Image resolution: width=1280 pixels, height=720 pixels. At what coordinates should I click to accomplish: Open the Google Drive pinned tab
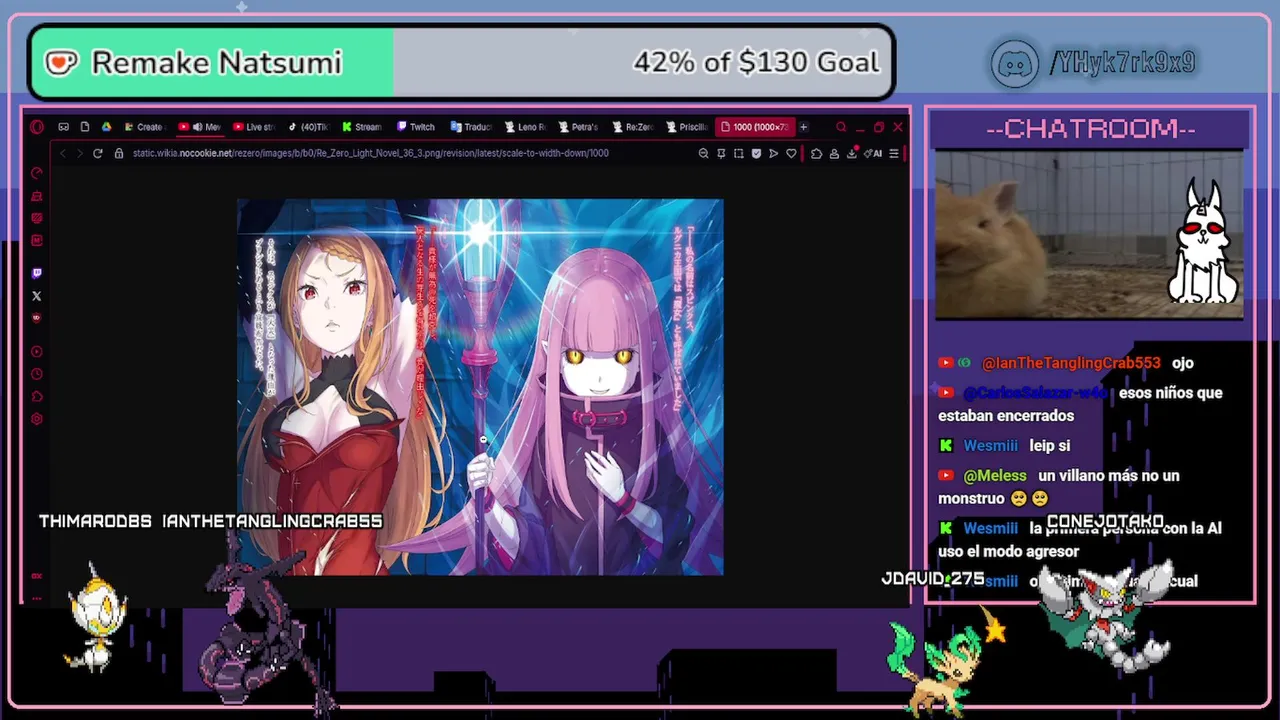(106, 127)
